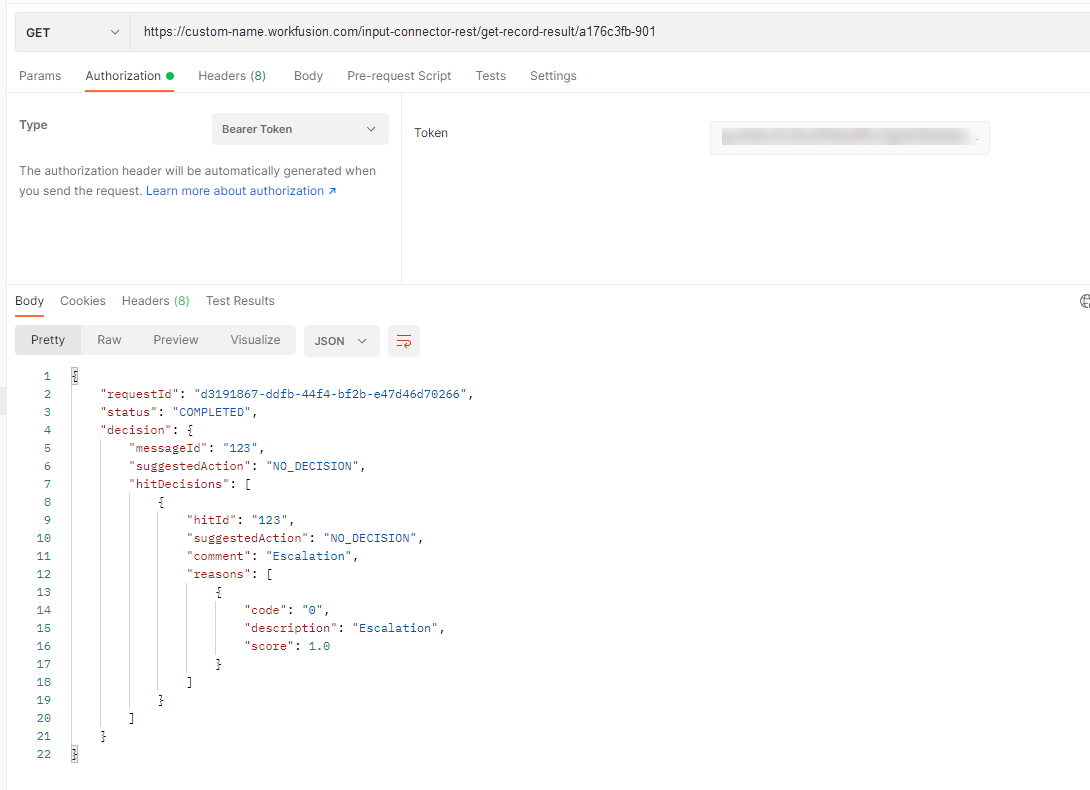Select the Pretty view button

(48, 340)
